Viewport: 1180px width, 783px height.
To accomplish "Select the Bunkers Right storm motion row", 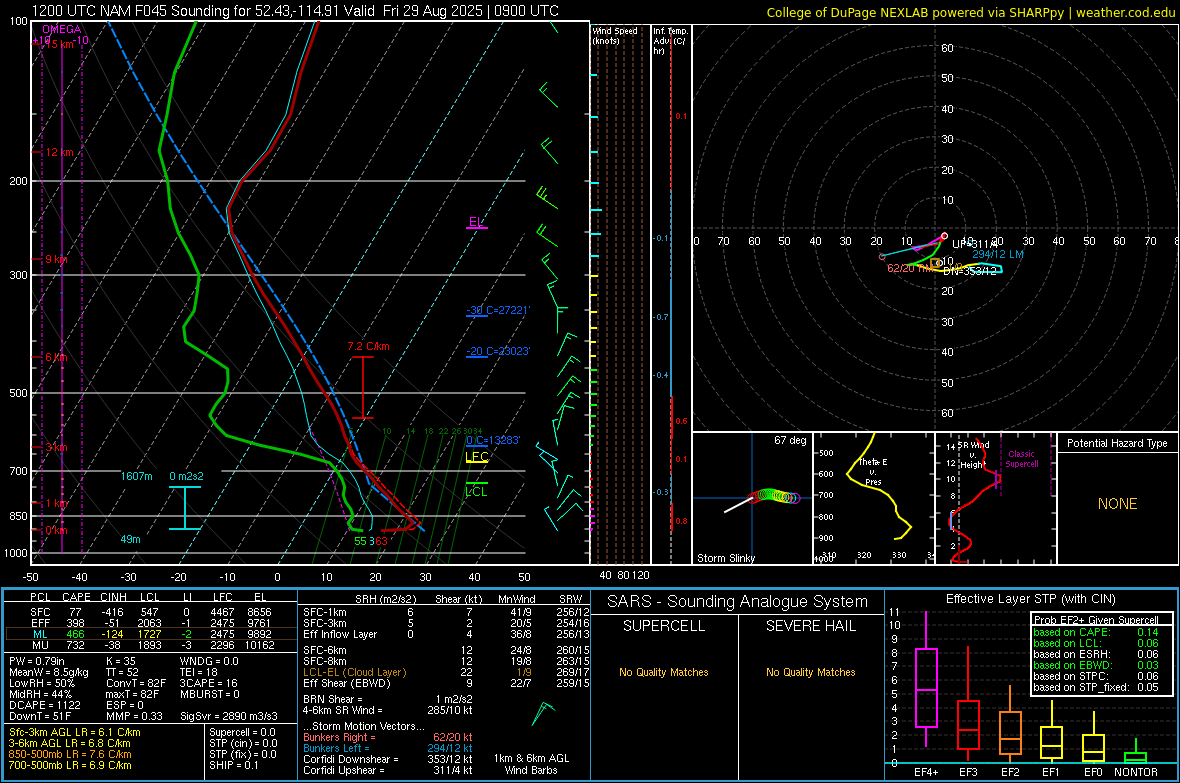I will (x=388, y=737).
